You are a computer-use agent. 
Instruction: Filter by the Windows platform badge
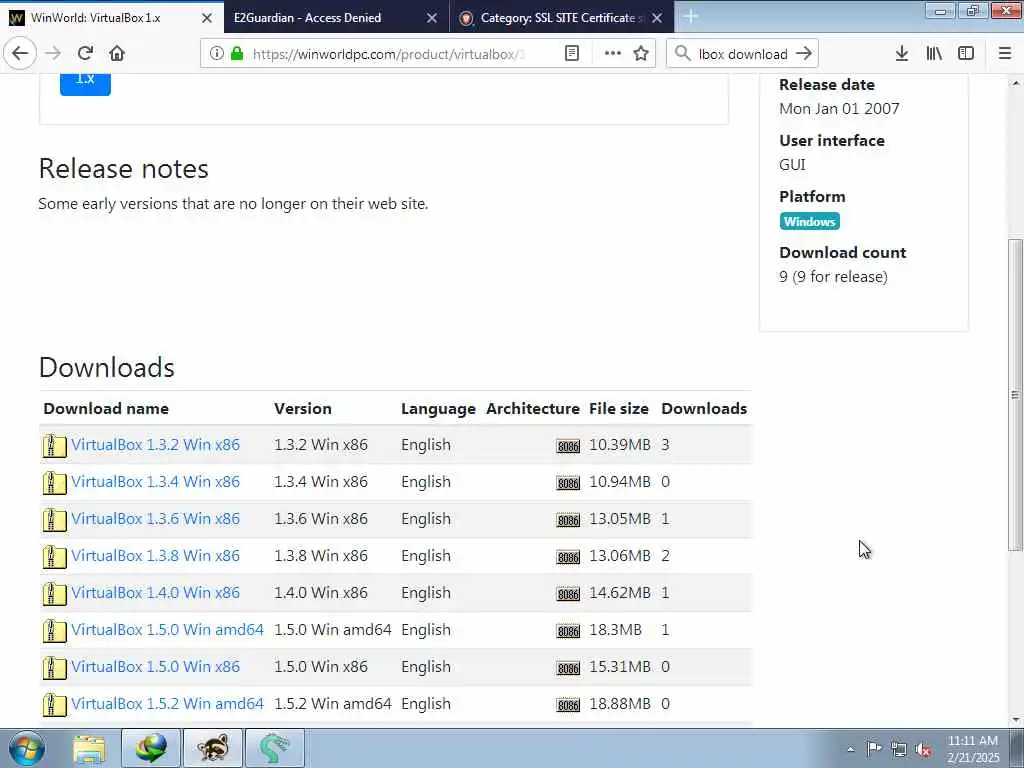(809, 221)
